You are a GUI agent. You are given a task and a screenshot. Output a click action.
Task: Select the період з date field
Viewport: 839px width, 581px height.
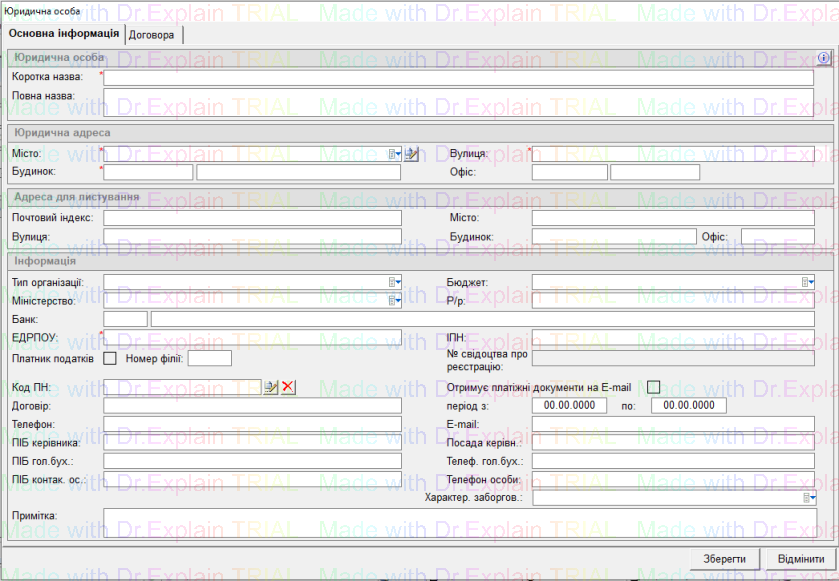[x=570, y=406]
